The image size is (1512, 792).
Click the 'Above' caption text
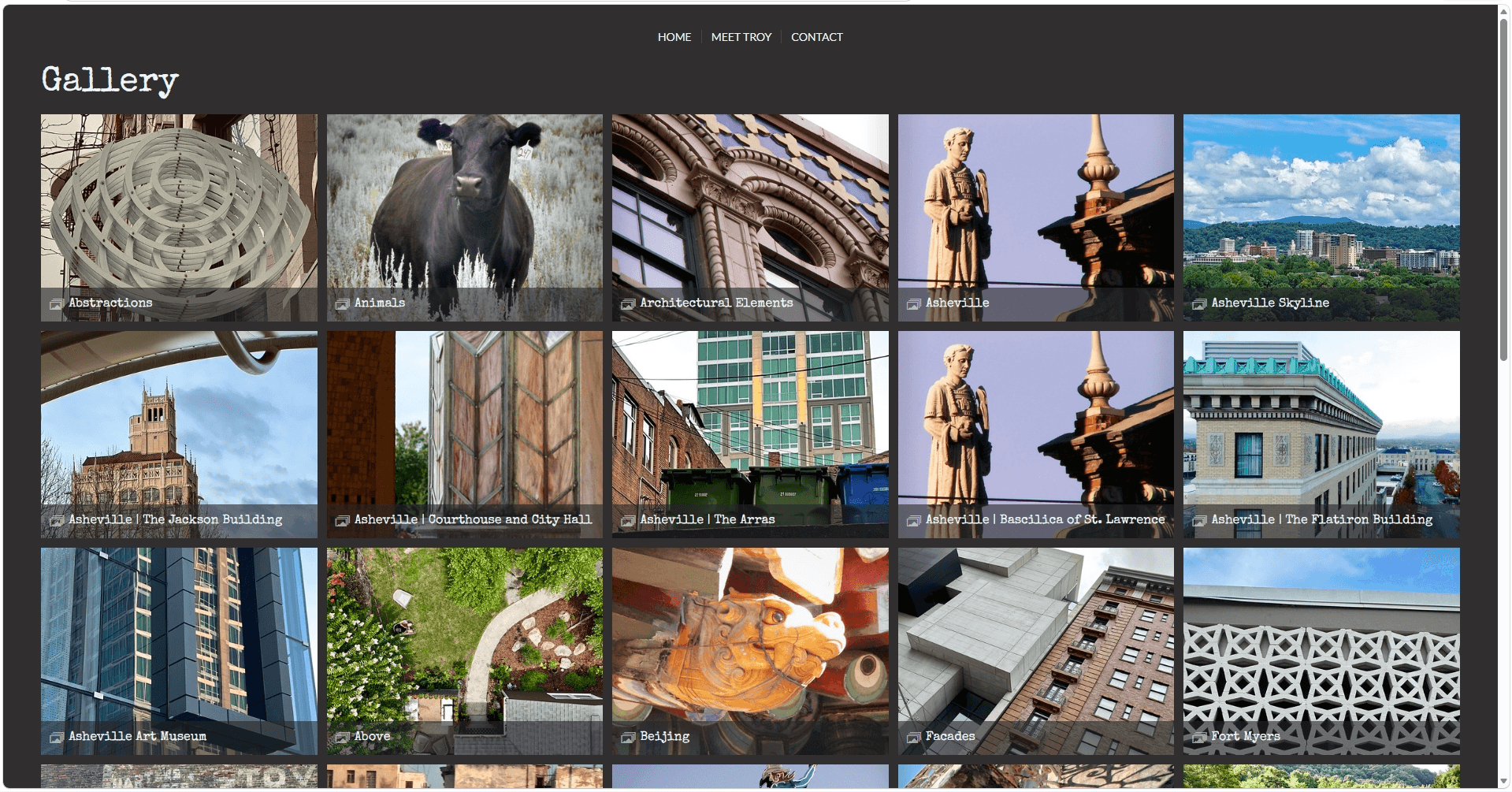click(x=372, y=736)
